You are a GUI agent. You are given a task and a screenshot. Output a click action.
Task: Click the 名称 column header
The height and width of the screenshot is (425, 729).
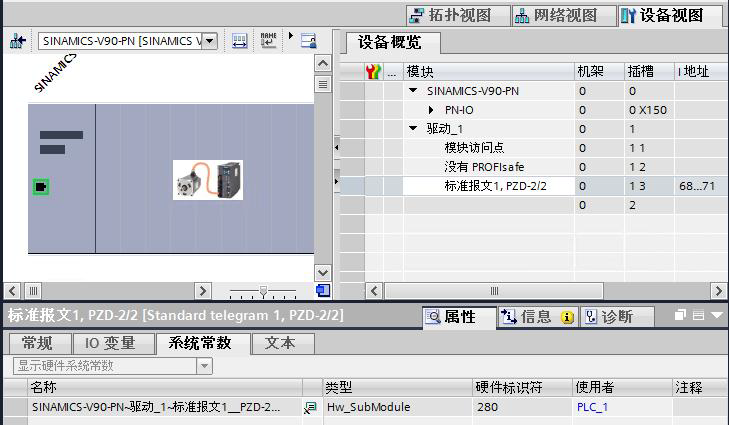pyautogui.click(x=165, y=387)
